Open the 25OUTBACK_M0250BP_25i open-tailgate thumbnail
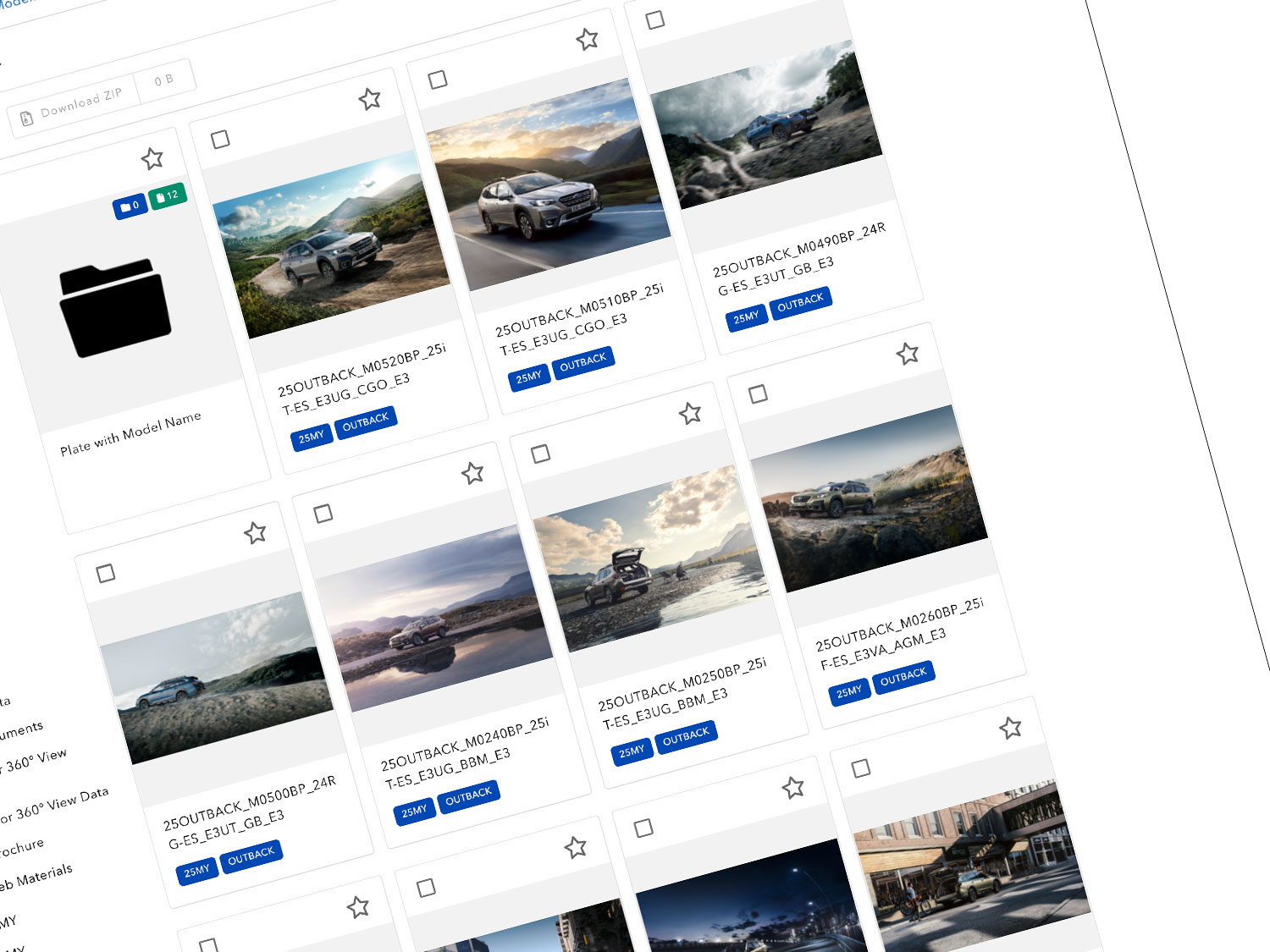Screen dimensions: 1270x952 pyautogui.click(x=652, y=559)
